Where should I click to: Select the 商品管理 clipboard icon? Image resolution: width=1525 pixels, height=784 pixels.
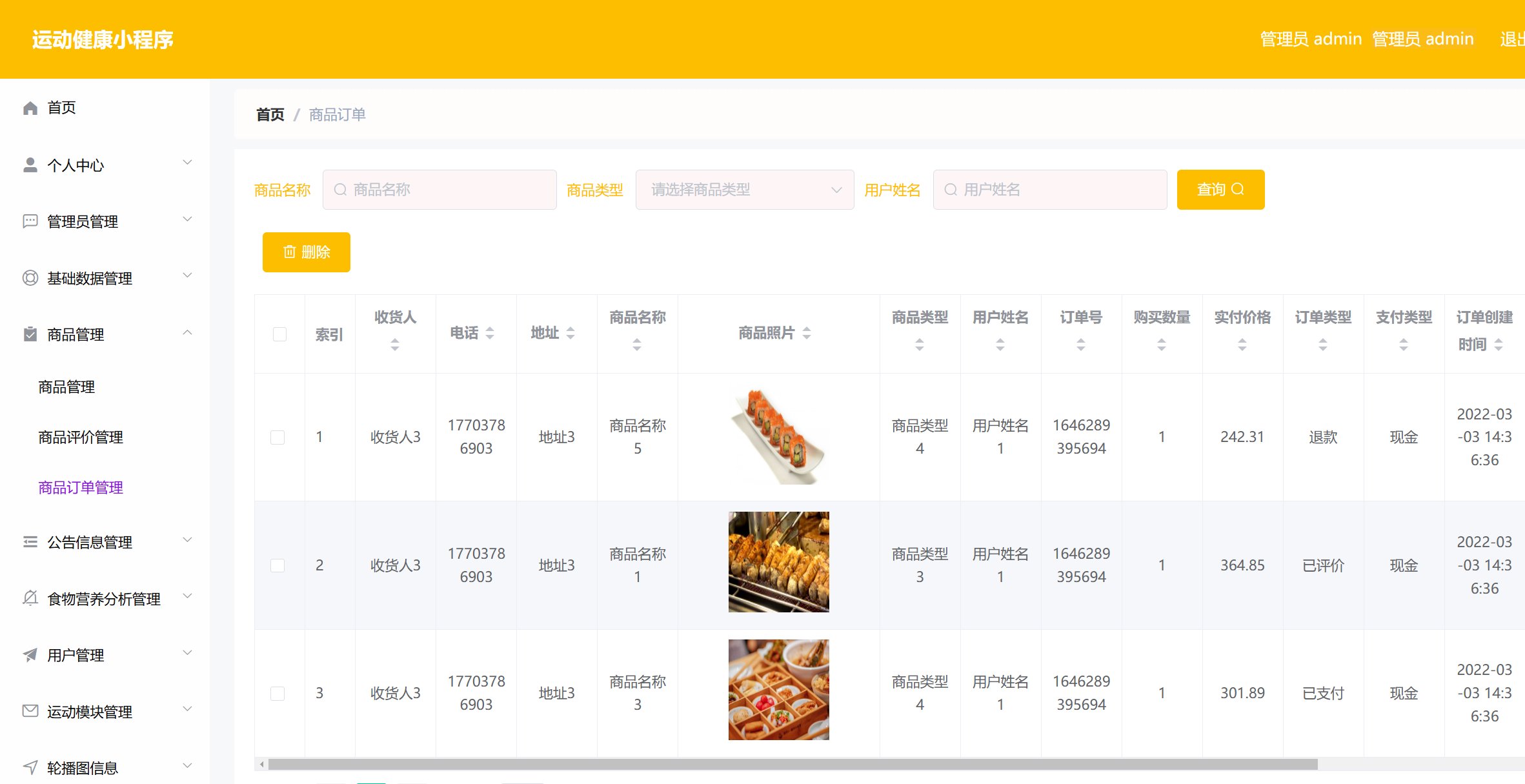click(x=30, y=334)
